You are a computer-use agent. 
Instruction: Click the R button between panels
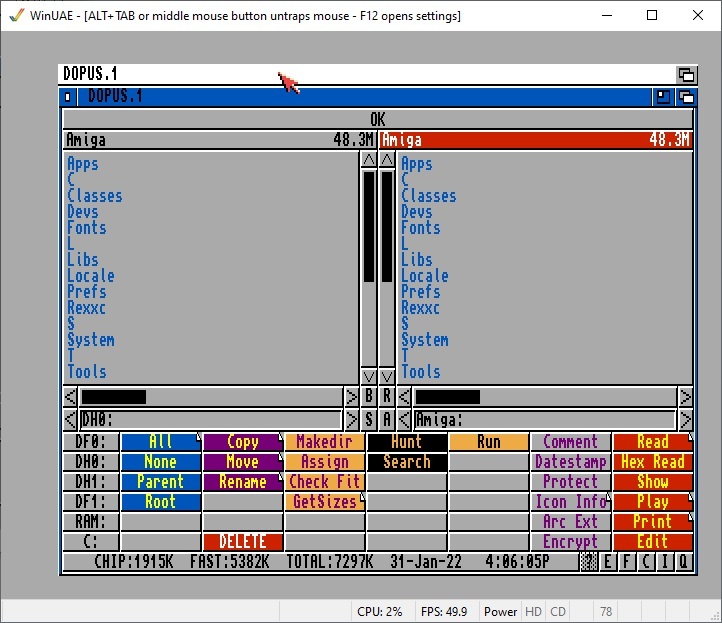click(x=387, y=396)
